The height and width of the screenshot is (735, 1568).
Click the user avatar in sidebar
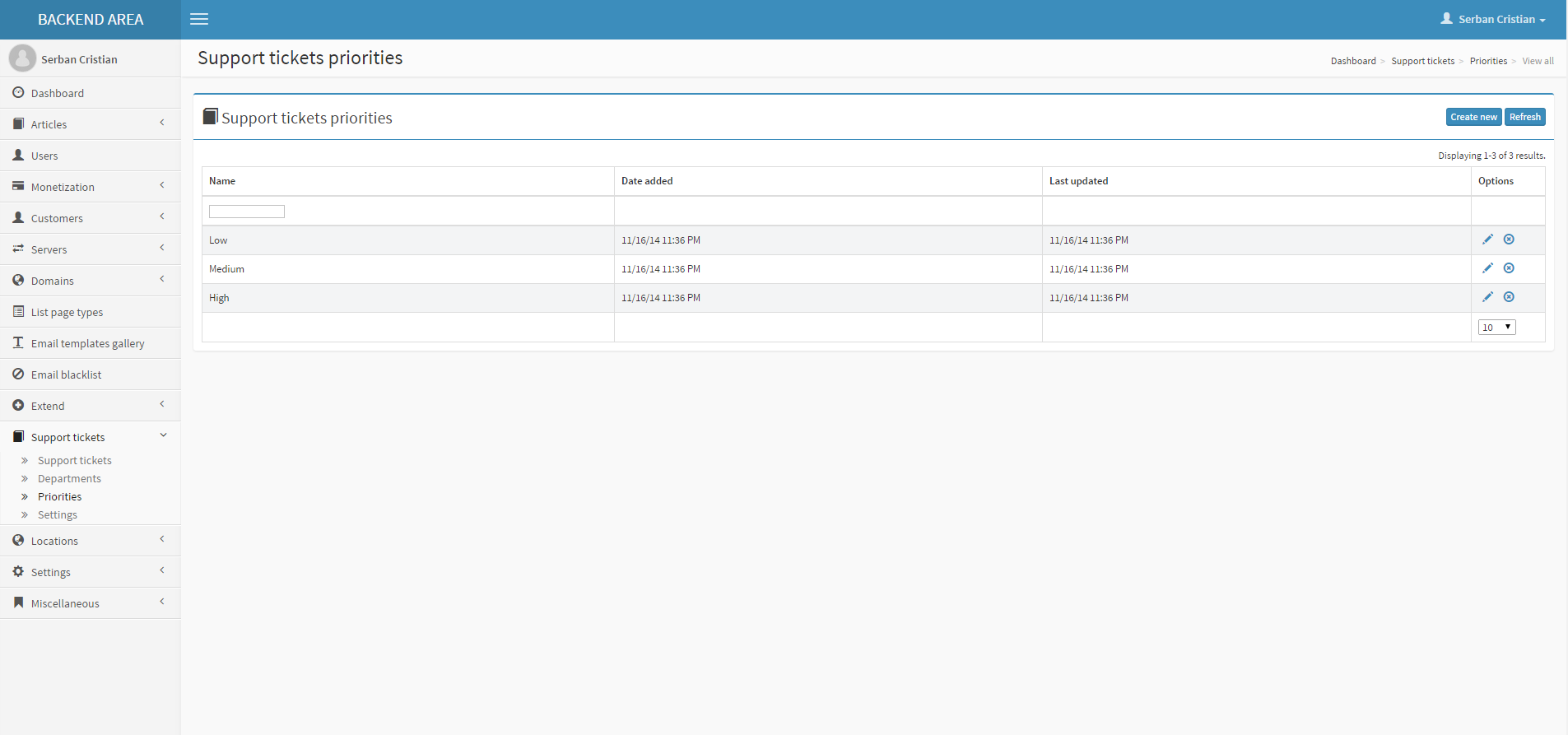(x=22, y=58)
